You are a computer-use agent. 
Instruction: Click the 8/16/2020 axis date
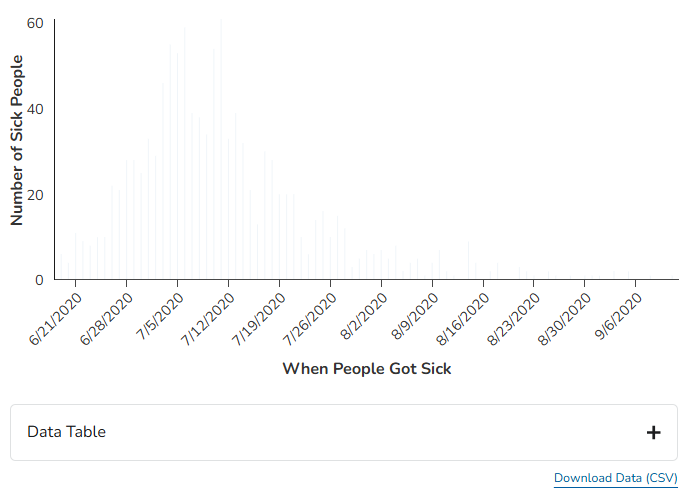(464, 320)
